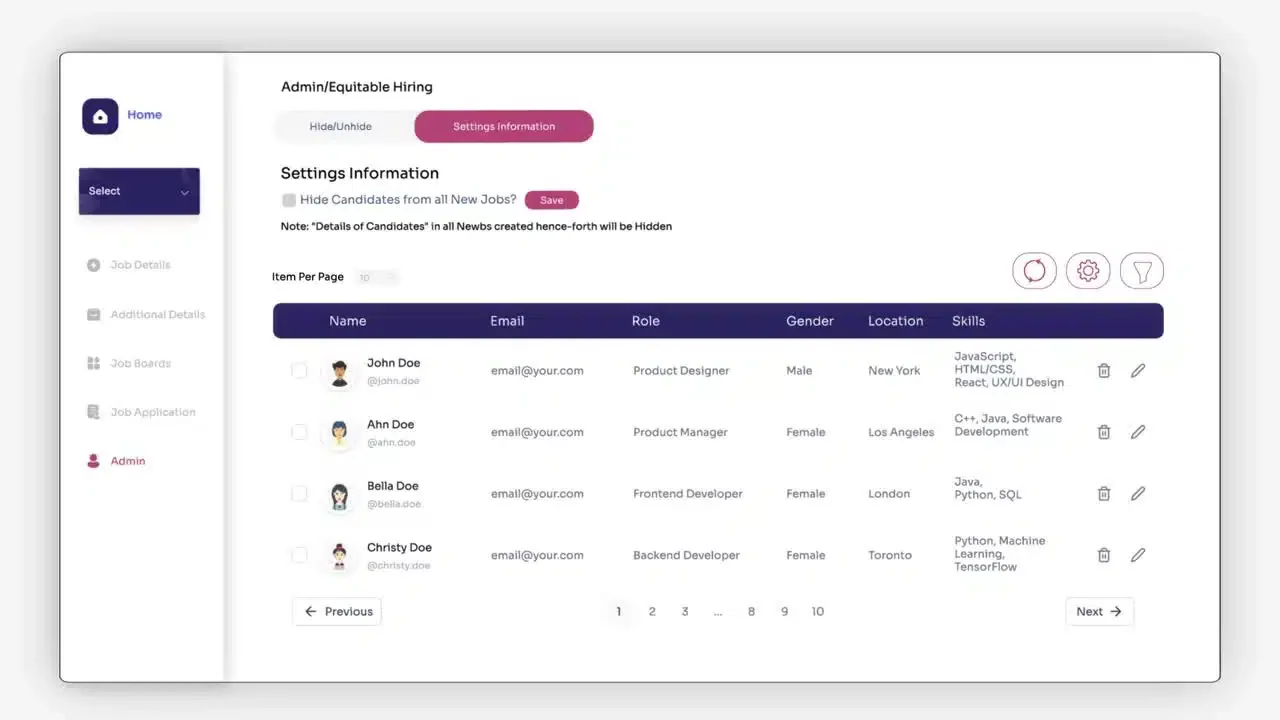Click the Toronto location cell
This screenshot has width=1280, height=720.
[x=890, y=555]
